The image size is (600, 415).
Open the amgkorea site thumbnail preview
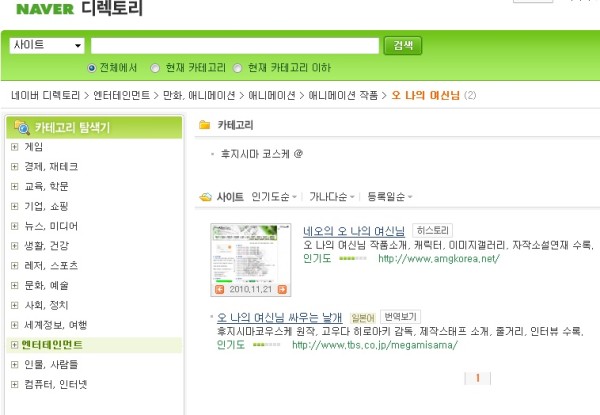[x=251, y=254]
